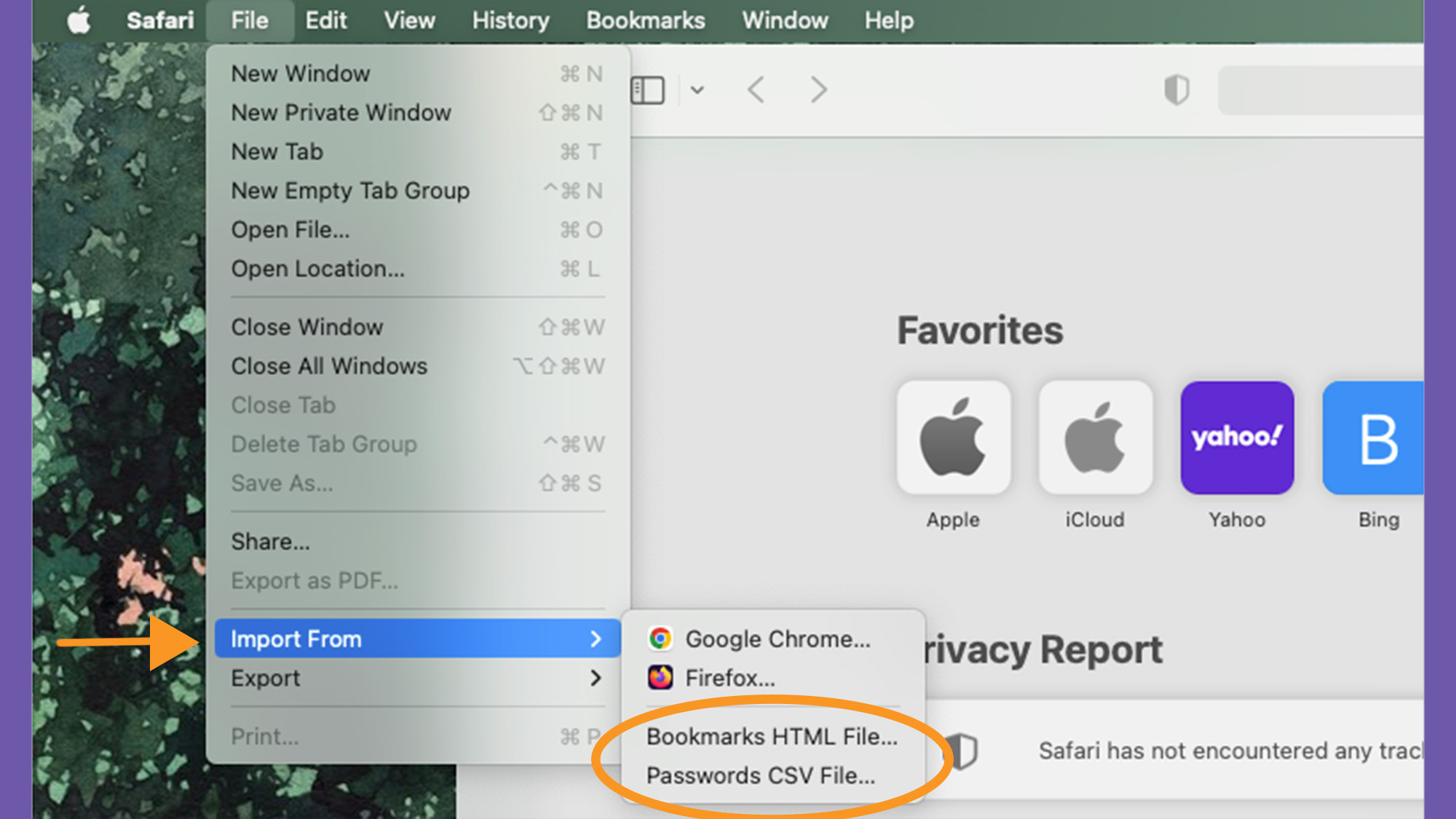
Task: Choose New Private Window
Action: [341, 113]
